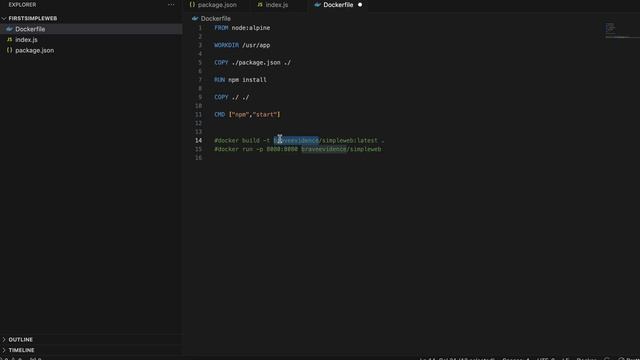
Task: Open Explorer more actions ellipsis menu
Action: click(171, 4)
